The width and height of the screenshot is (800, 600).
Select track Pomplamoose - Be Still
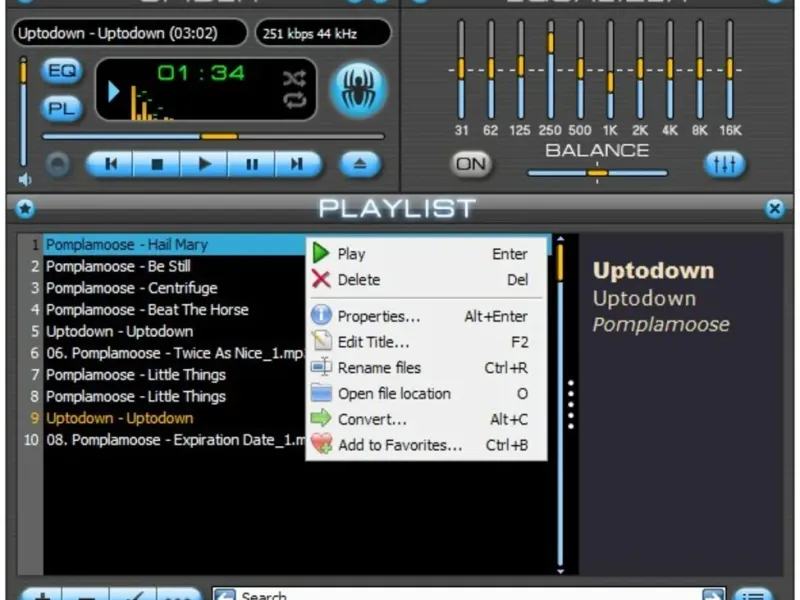pos(174,266)
